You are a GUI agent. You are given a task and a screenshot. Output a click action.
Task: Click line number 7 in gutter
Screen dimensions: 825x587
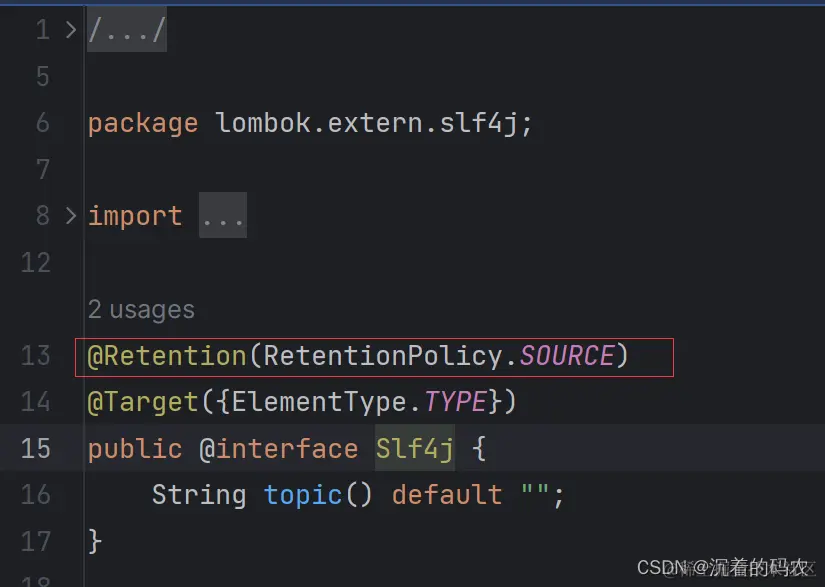coord(43,169)
